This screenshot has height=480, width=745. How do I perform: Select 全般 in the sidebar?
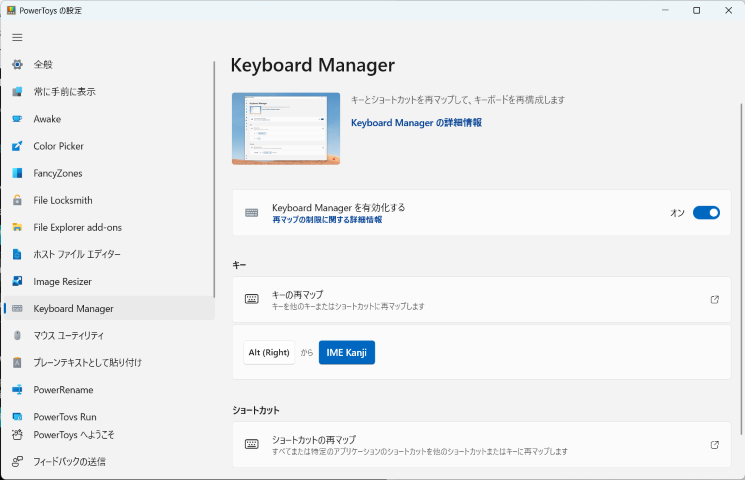43,64
